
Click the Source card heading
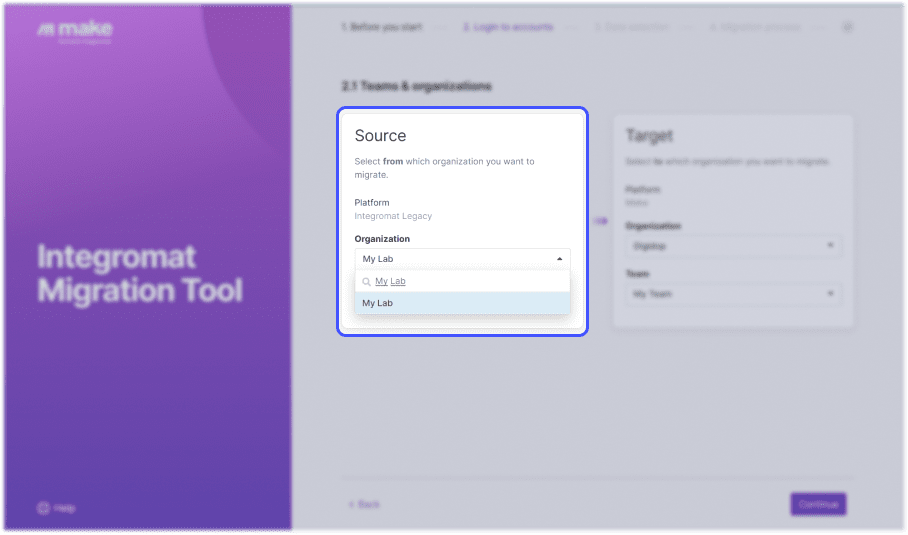coord(380,135)
